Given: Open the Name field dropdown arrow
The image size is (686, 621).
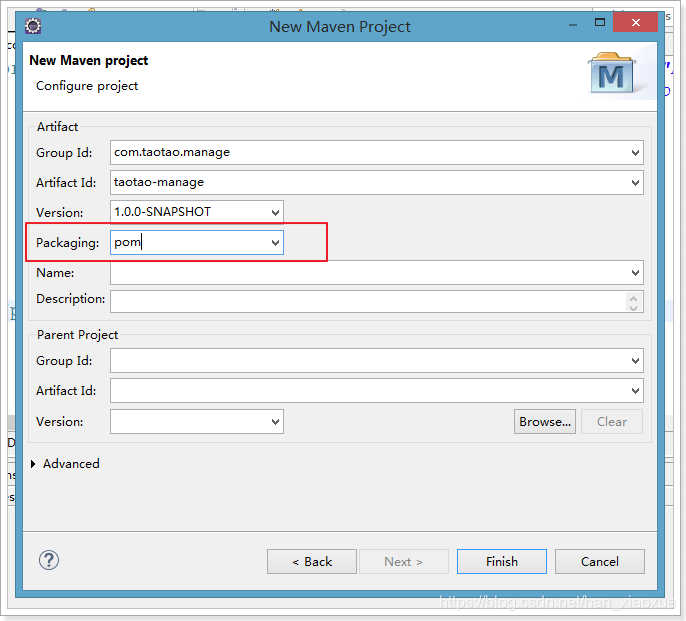Looking at the screenshot, I should pyautogui.click(x=635, y=273).
